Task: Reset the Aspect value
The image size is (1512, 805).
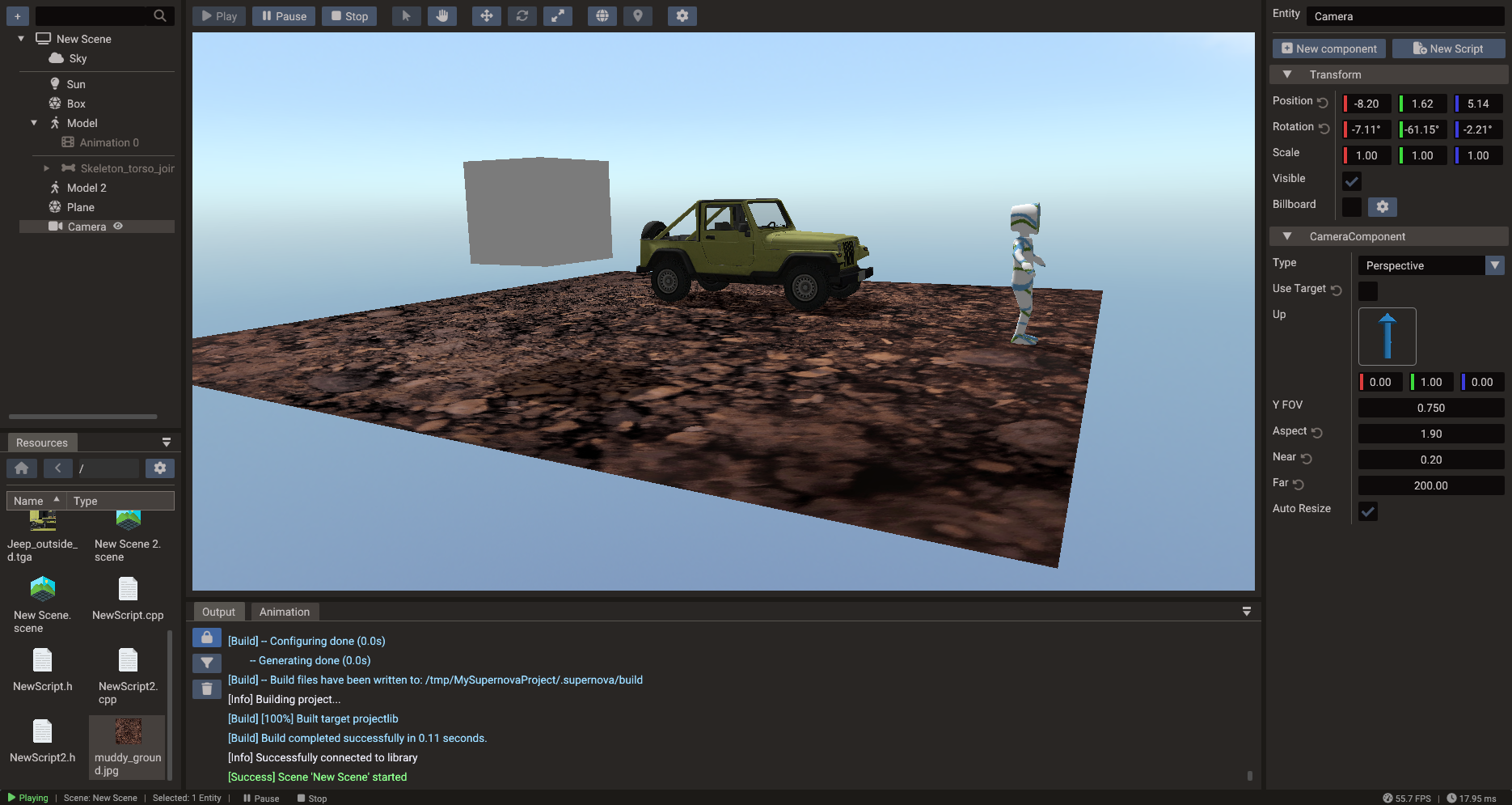Action: pyautogui.click(x=1316, y=433)
